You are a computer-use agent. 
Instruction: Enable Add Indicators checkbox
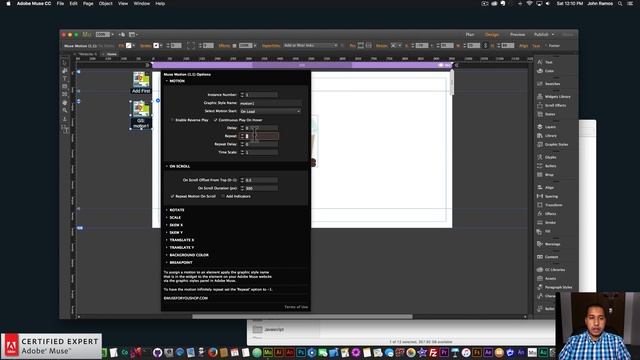[223, 196]
